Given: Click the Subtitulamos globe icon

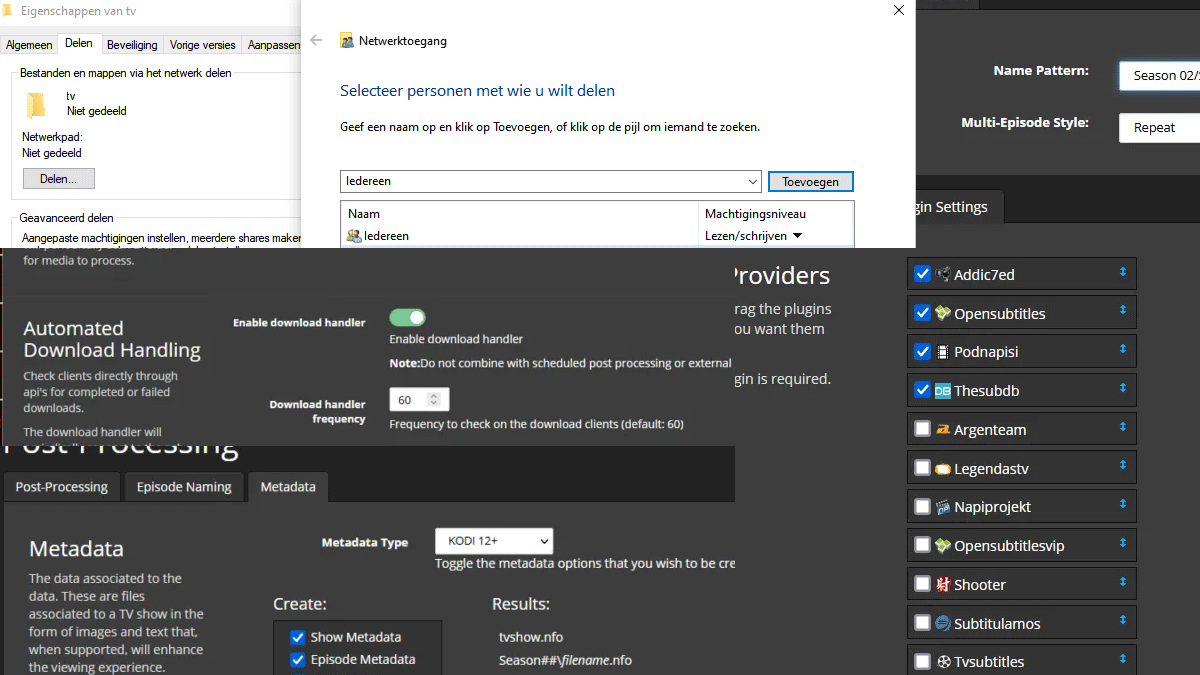Looking at the screenshot, I should click(x=943, y=623).
